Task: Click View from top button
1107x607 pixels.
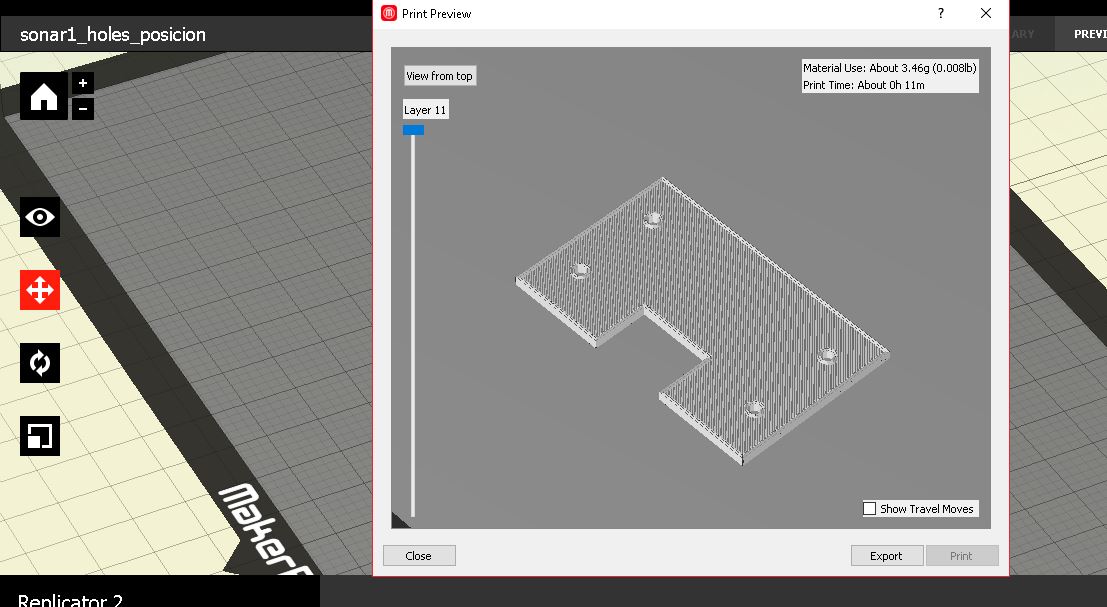Action: 440,76
